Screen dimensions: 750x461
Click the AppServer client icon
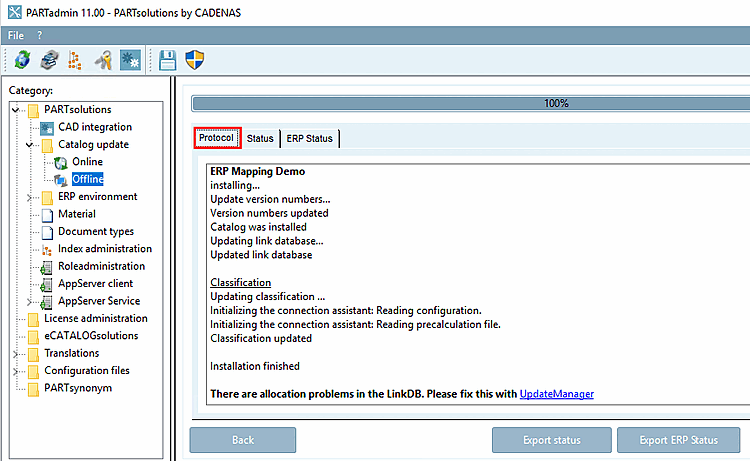point(46,285)
